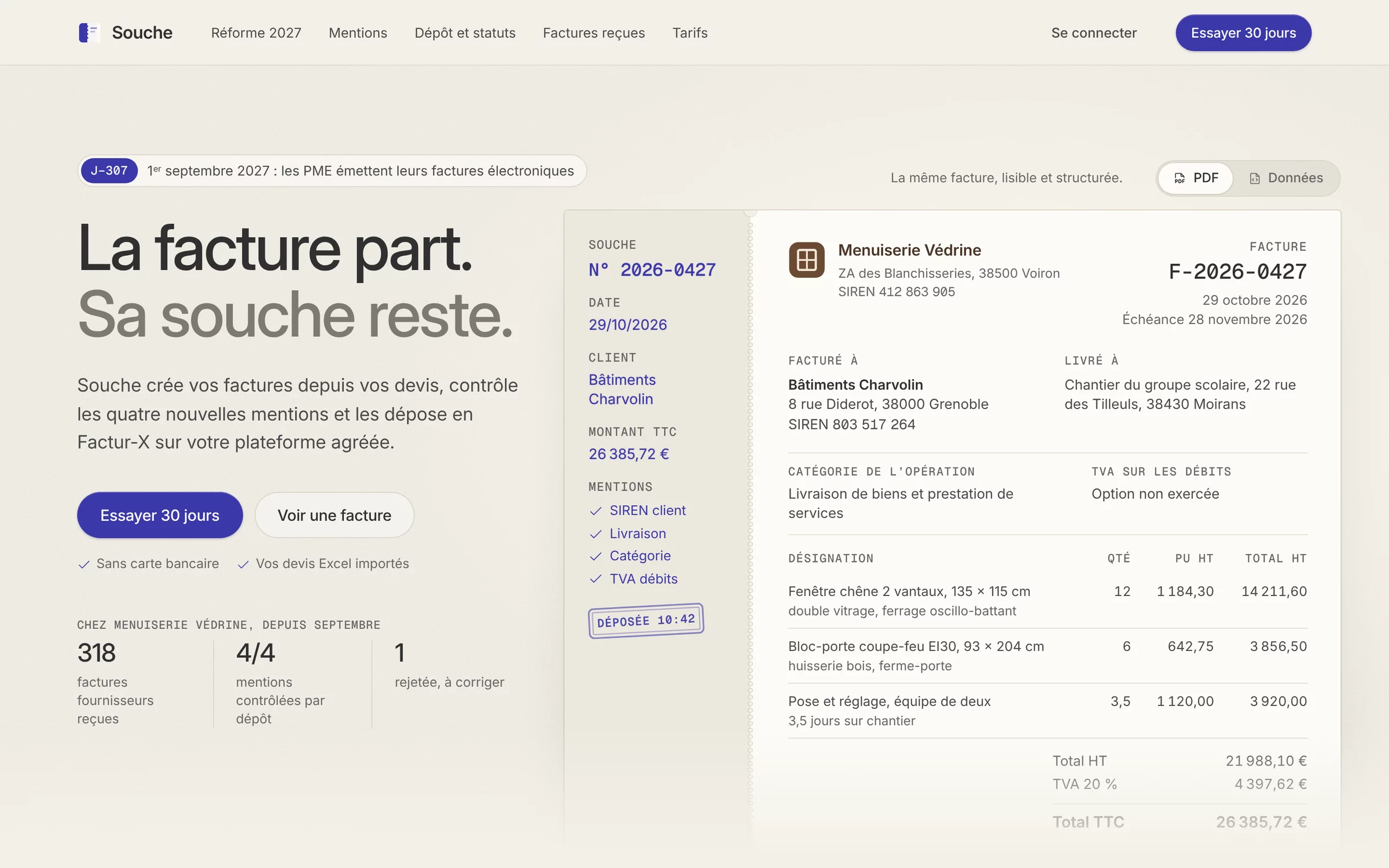Click the checkmark beside Vos devis Excel importés
Screen dimensions: 1389x868
click(x=243, y=564)
